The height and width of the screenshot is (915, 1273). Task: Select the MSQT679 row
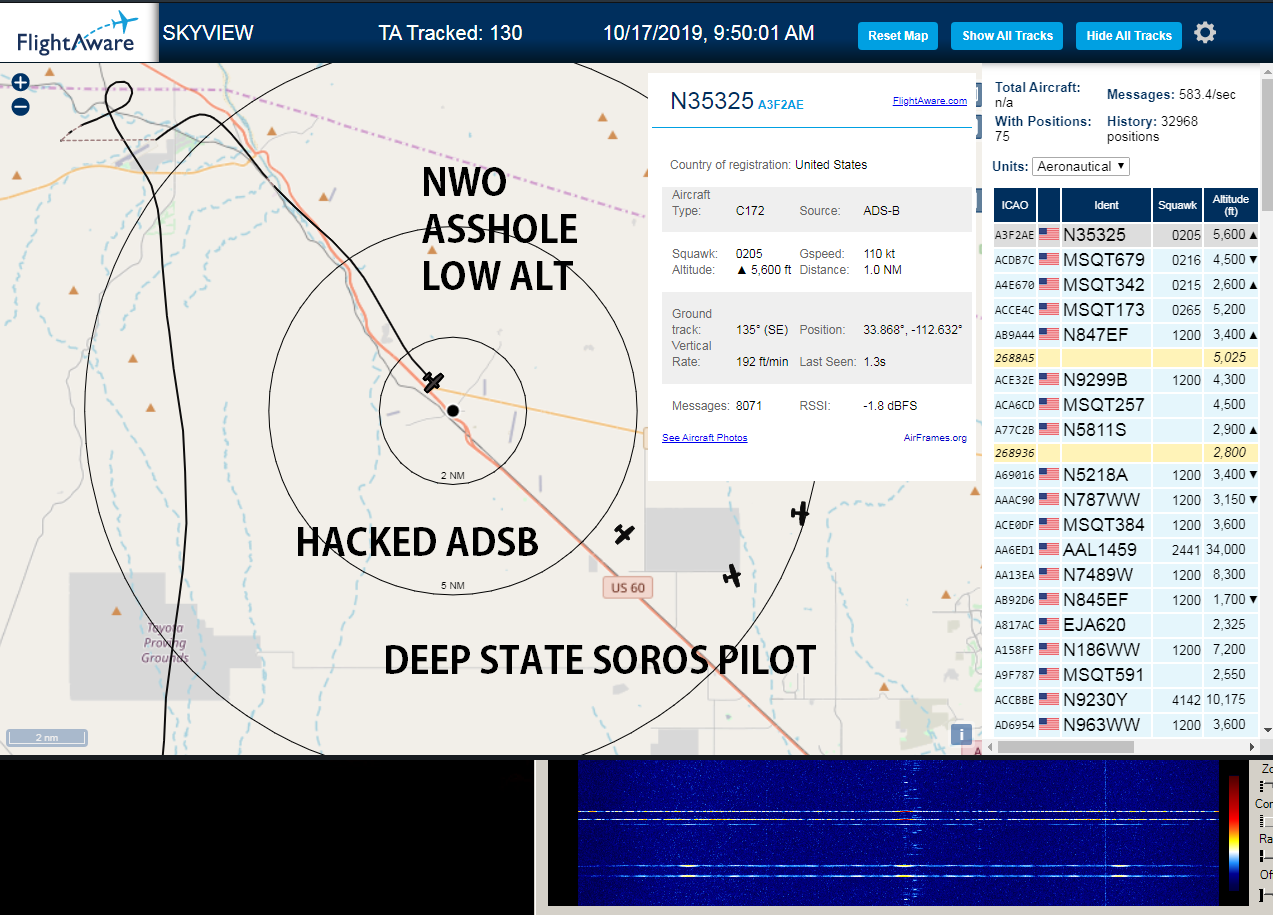pyautogui.click(x=1126, y=260)
